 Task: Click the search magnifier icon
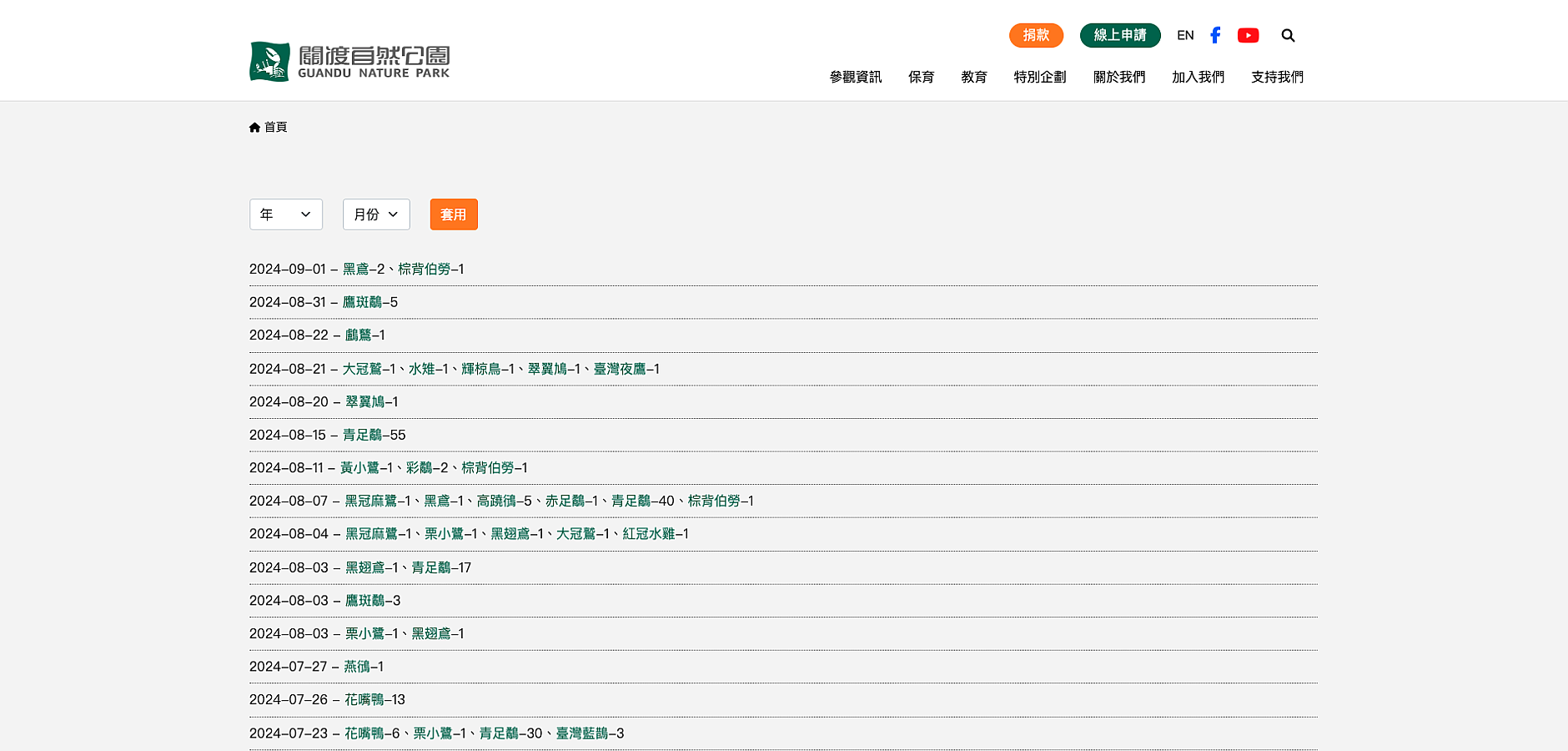pos(1288,35)
